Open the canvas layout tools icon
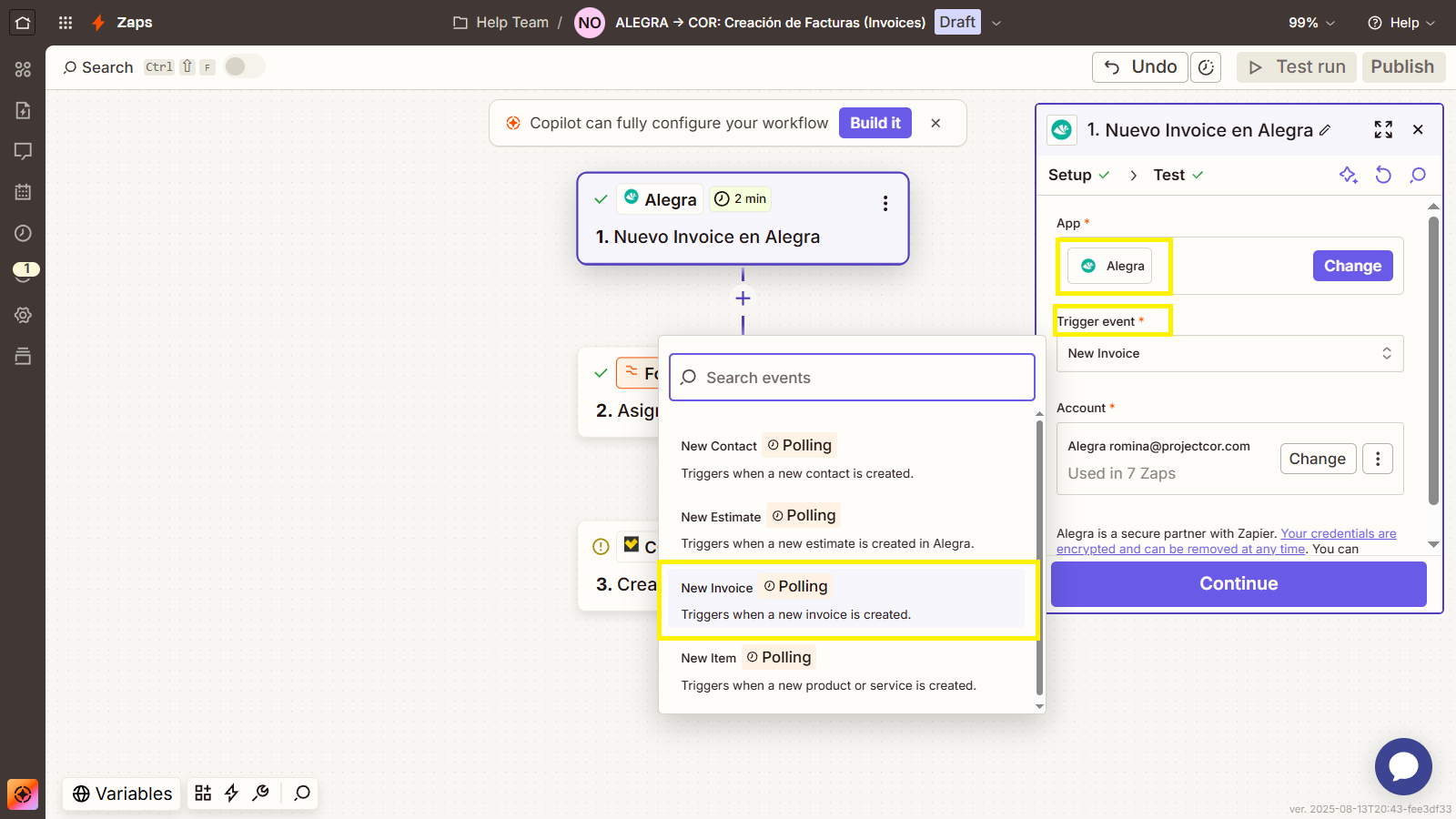Viewport: 1456px width, 819px height. click(203, 794)
